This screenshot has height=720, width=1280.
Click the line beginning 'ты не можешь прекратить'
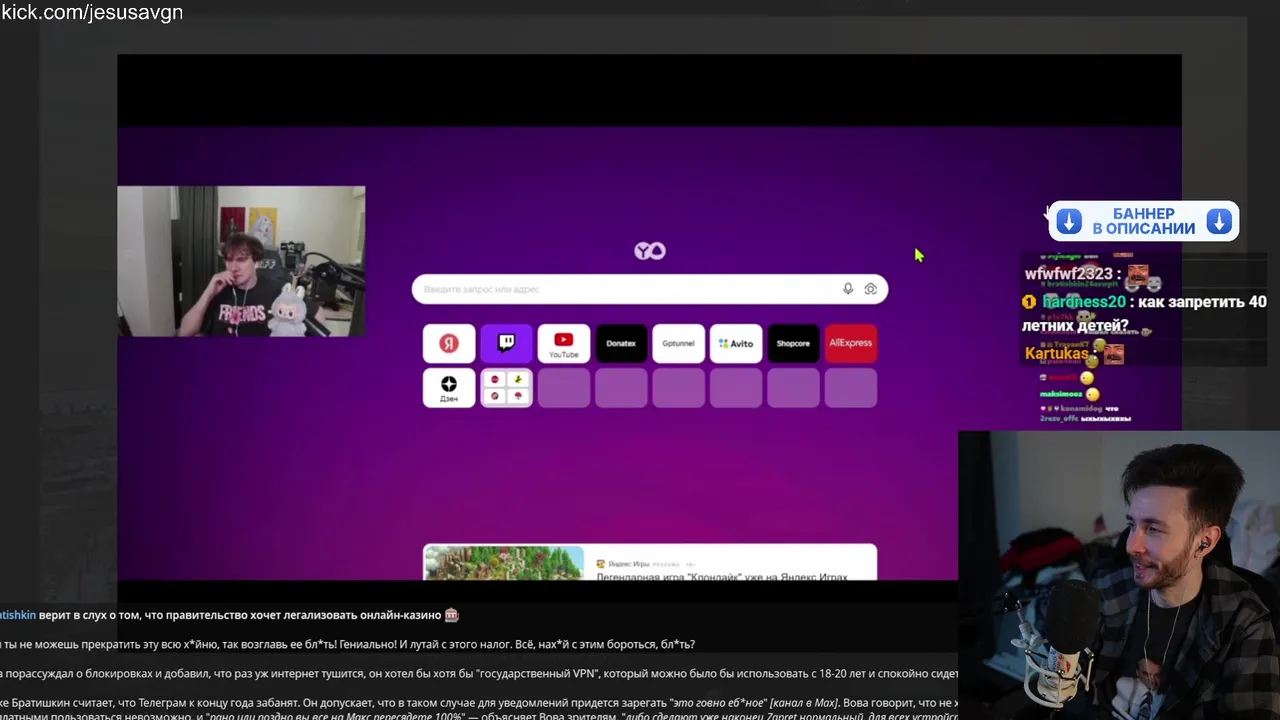(348, 644)
